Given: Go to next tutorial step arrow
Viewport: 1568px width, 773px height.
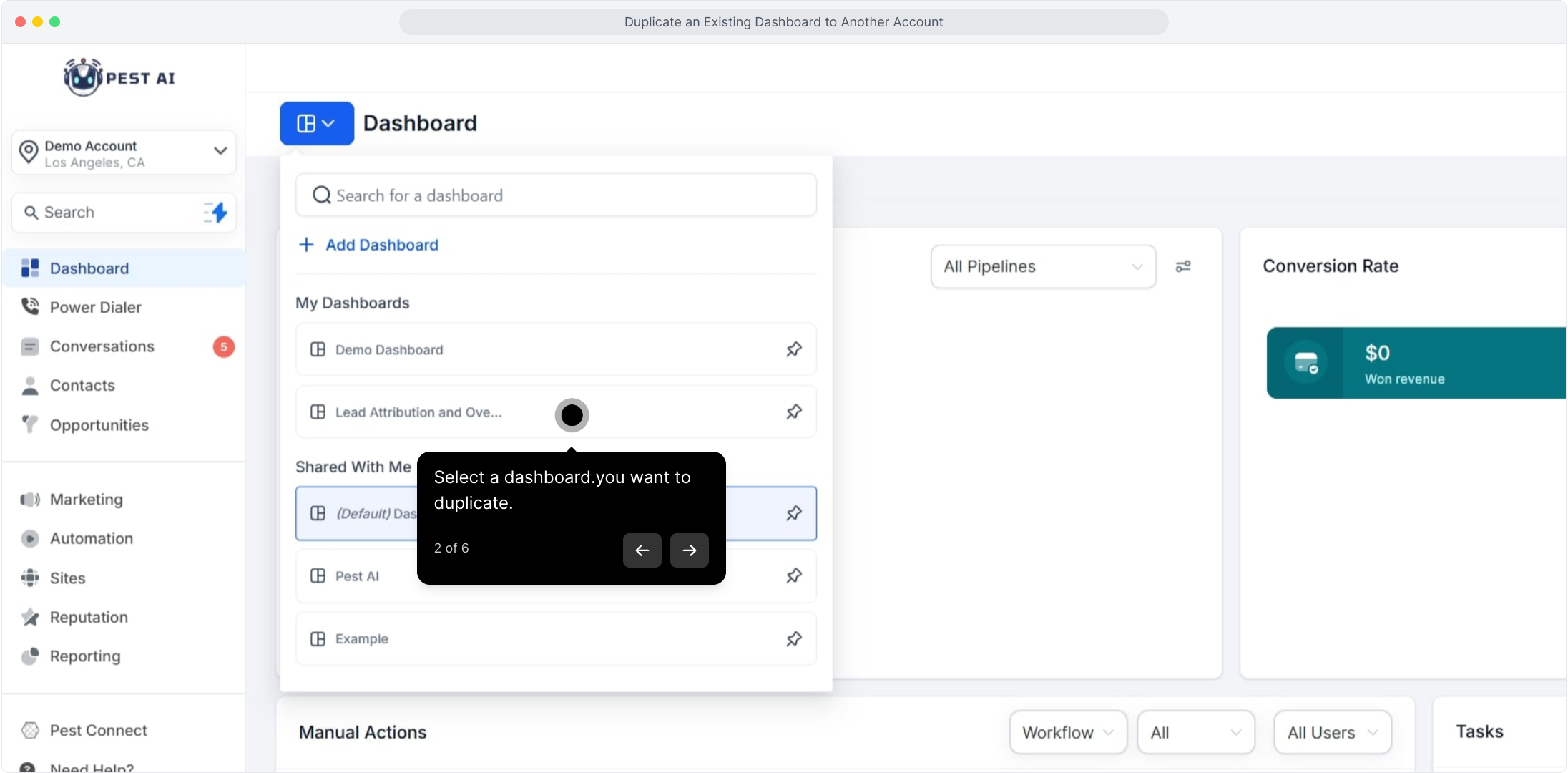Looking at the screenshot, I should point(690,550).
